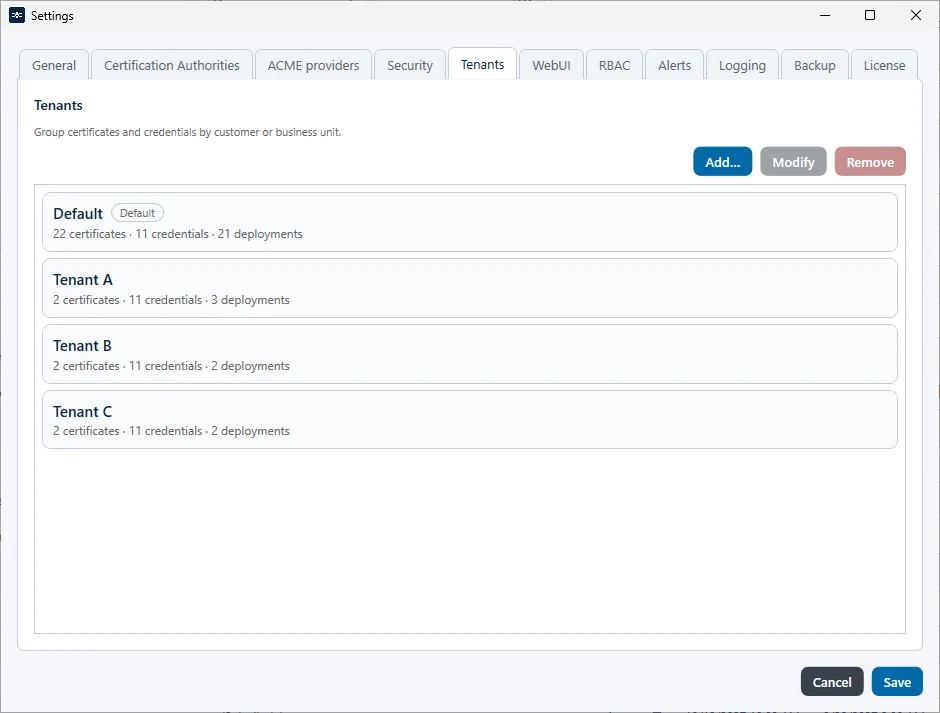Go to the Security tab
This screenshot has width=940, height=713.
click(x=409, y=65)
